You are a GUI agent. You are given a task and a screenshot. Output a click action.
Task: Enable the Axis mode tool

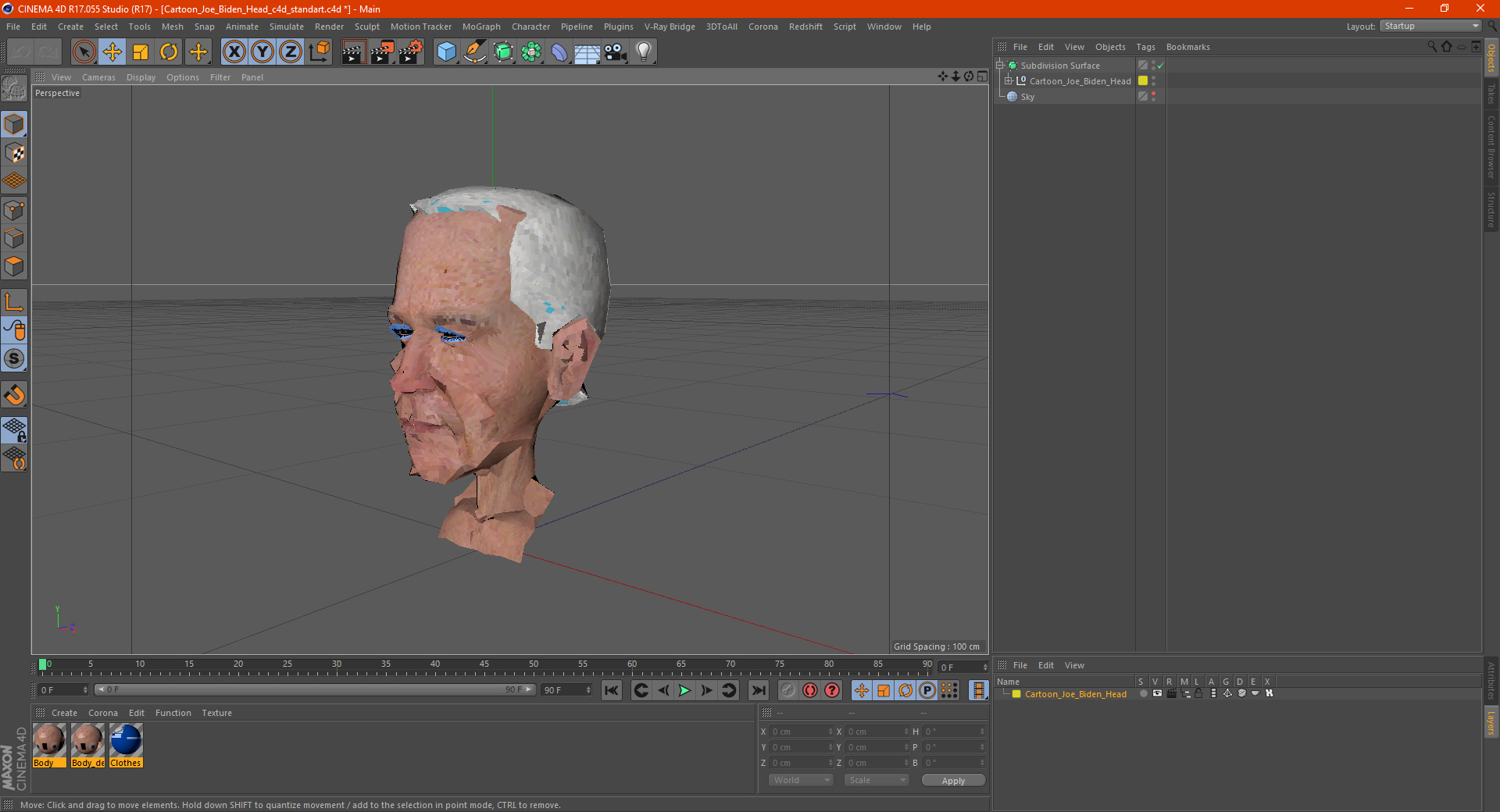coord(14,302)
